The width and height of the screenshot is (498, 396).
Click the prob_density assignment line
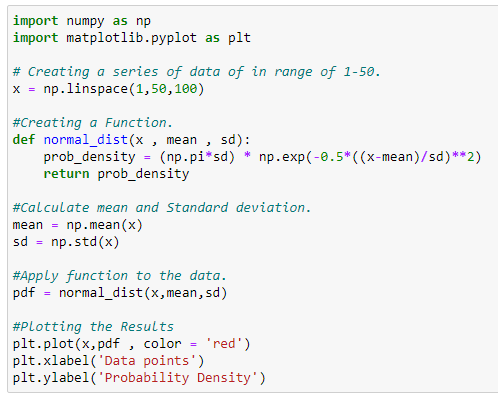[263, 157]
